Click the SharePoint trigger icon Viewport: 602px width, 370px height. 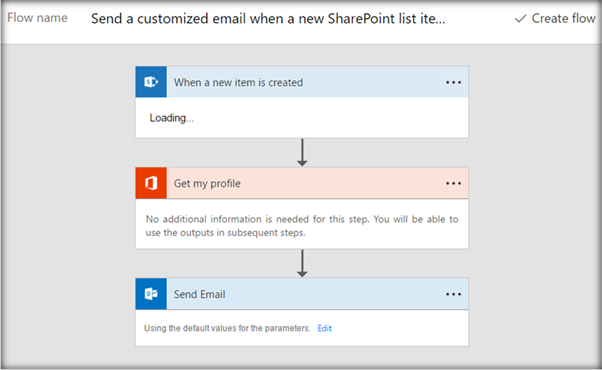coord(151,82)
